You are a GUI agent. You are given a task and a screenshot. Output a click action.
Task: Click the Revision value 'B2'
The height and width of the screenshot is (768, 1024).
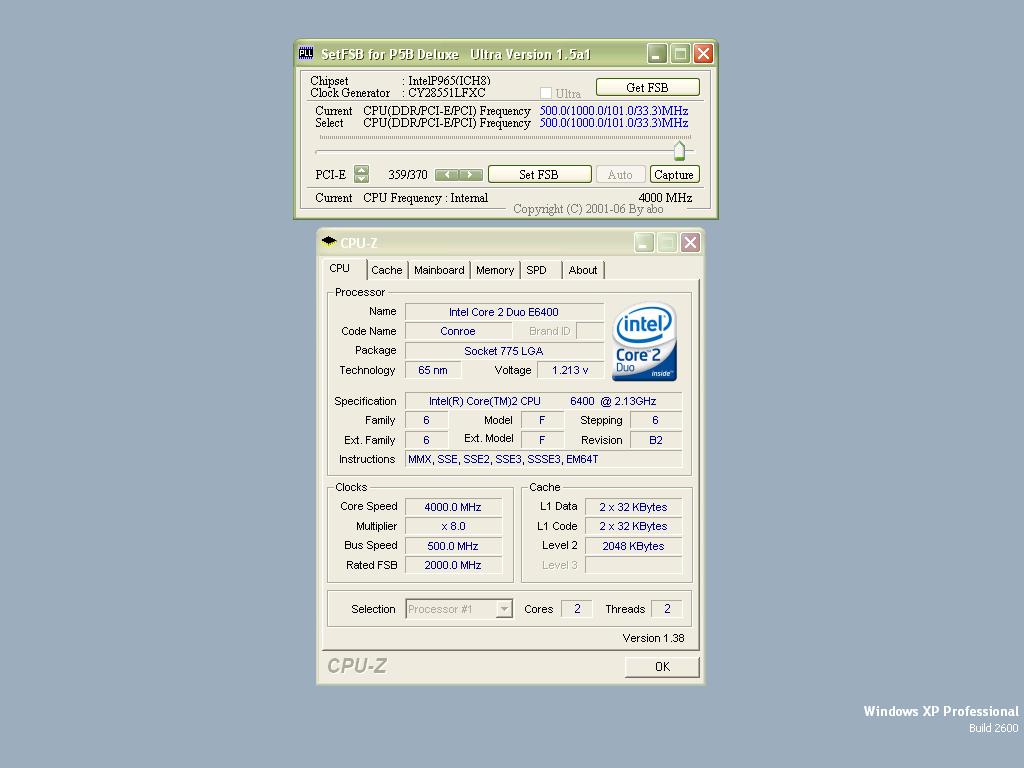656,440
